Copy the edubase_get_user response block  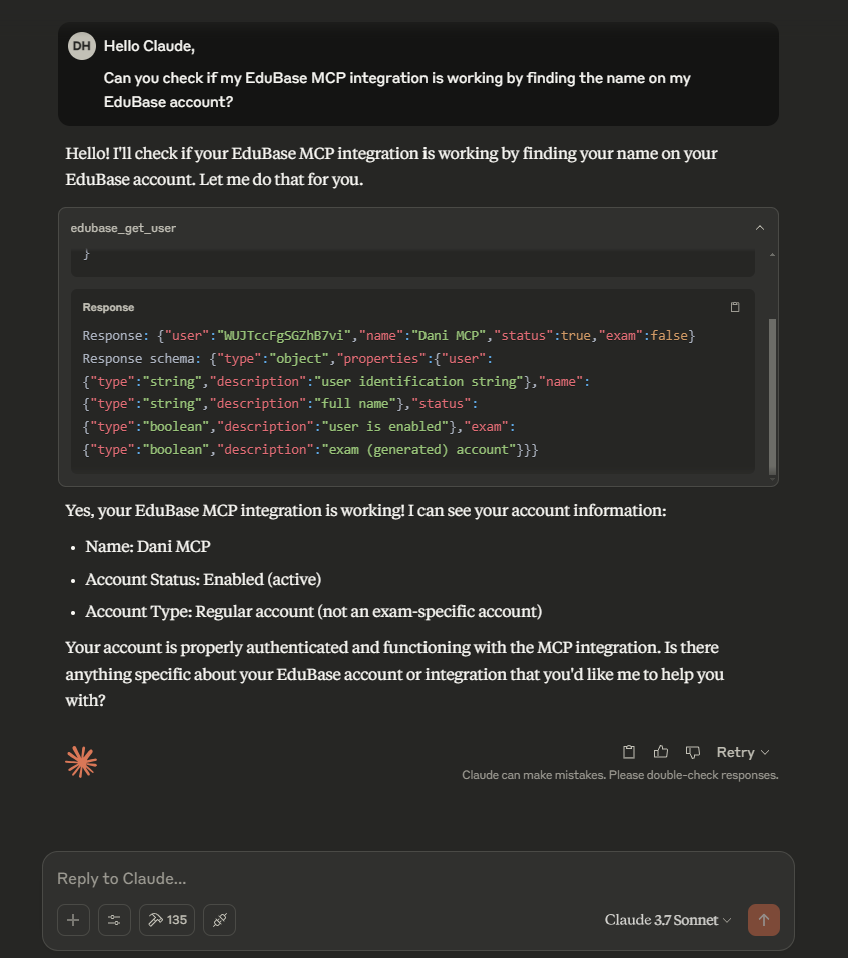click(x=735, y=307)
